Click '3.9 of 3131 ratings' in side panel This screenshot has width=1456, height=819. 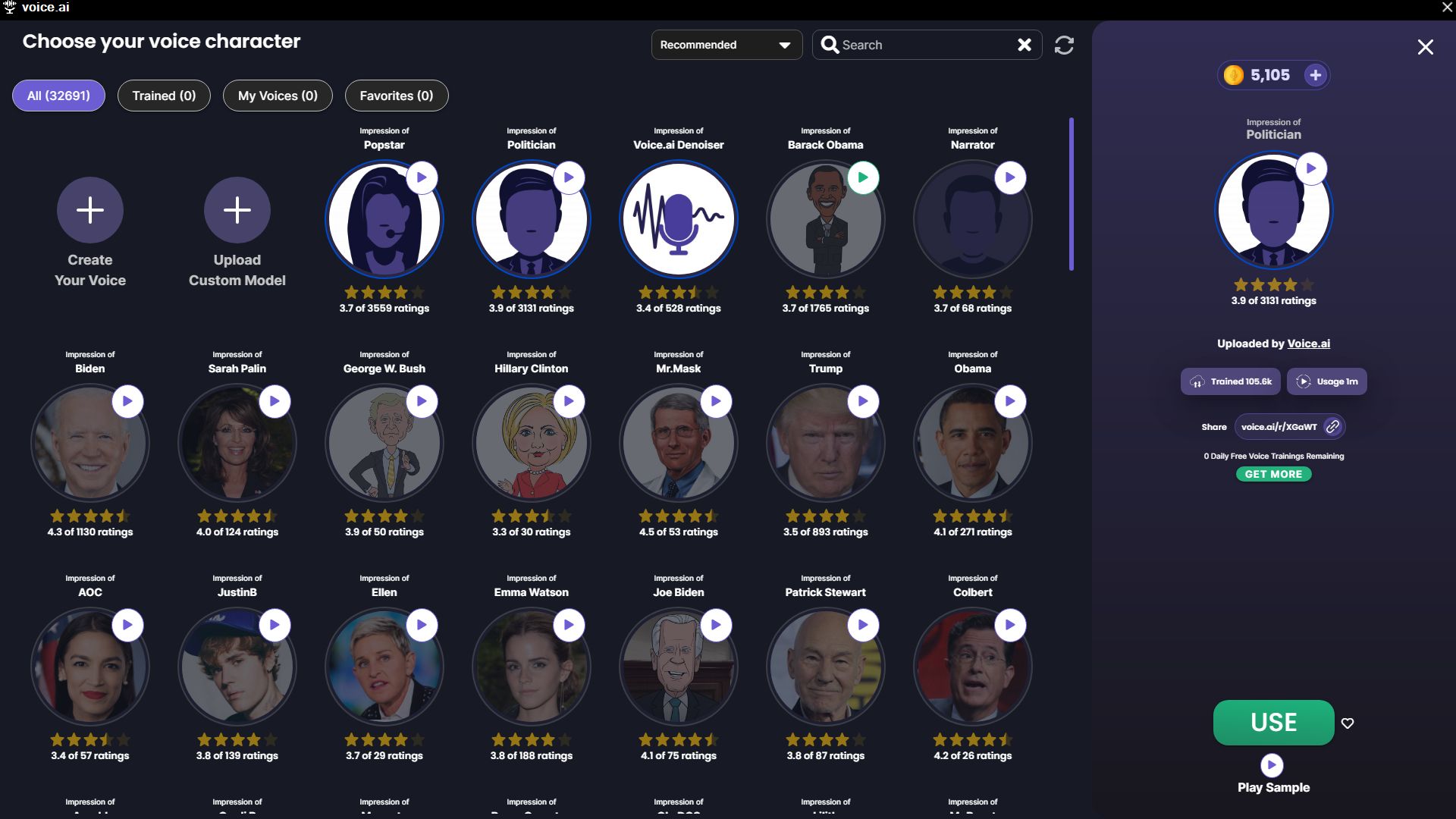(x=1274, y=301)
